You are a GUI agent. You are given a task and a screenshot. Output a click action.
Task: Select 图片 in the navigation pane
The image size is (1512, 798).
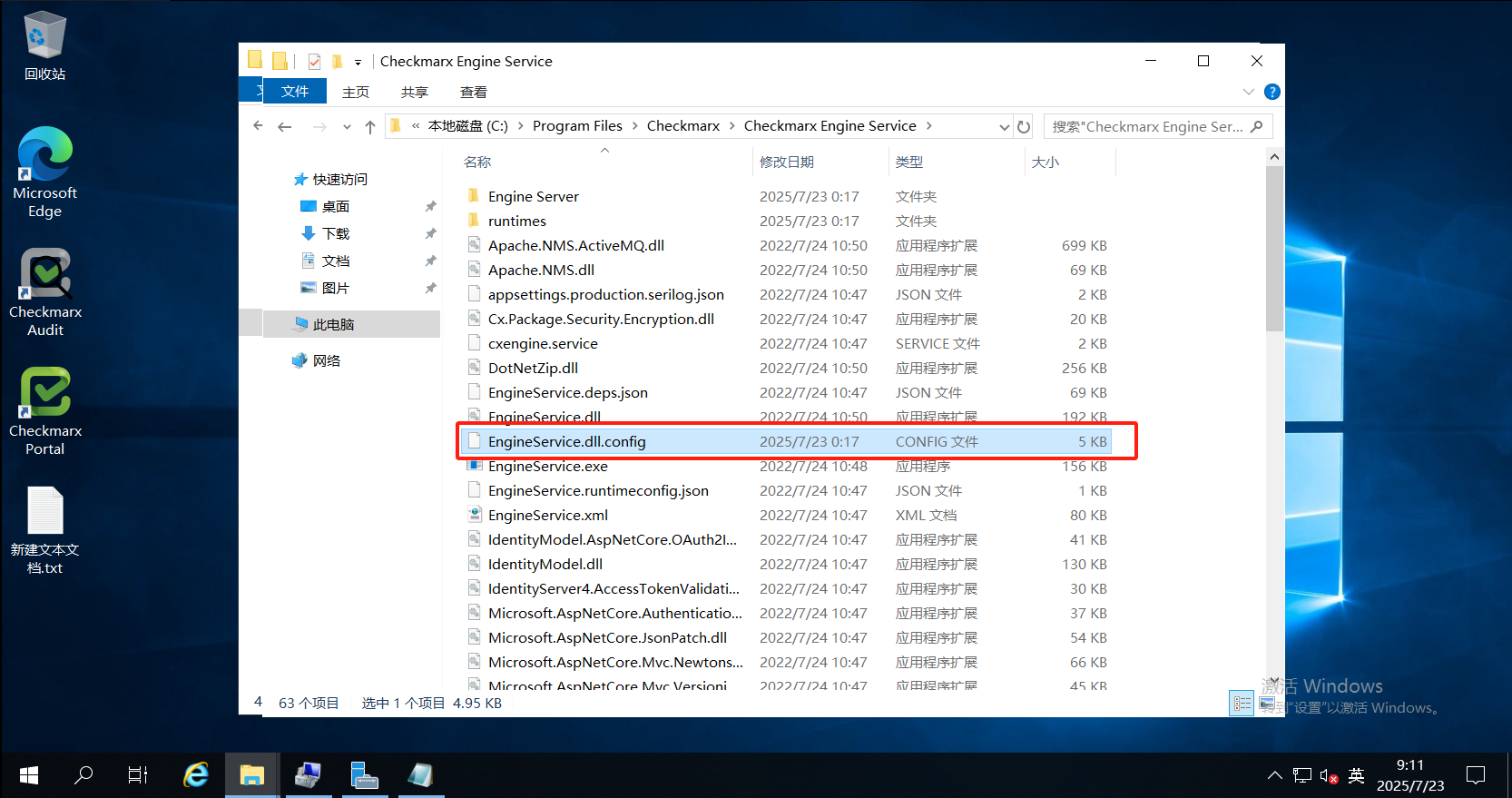(335, 289)
